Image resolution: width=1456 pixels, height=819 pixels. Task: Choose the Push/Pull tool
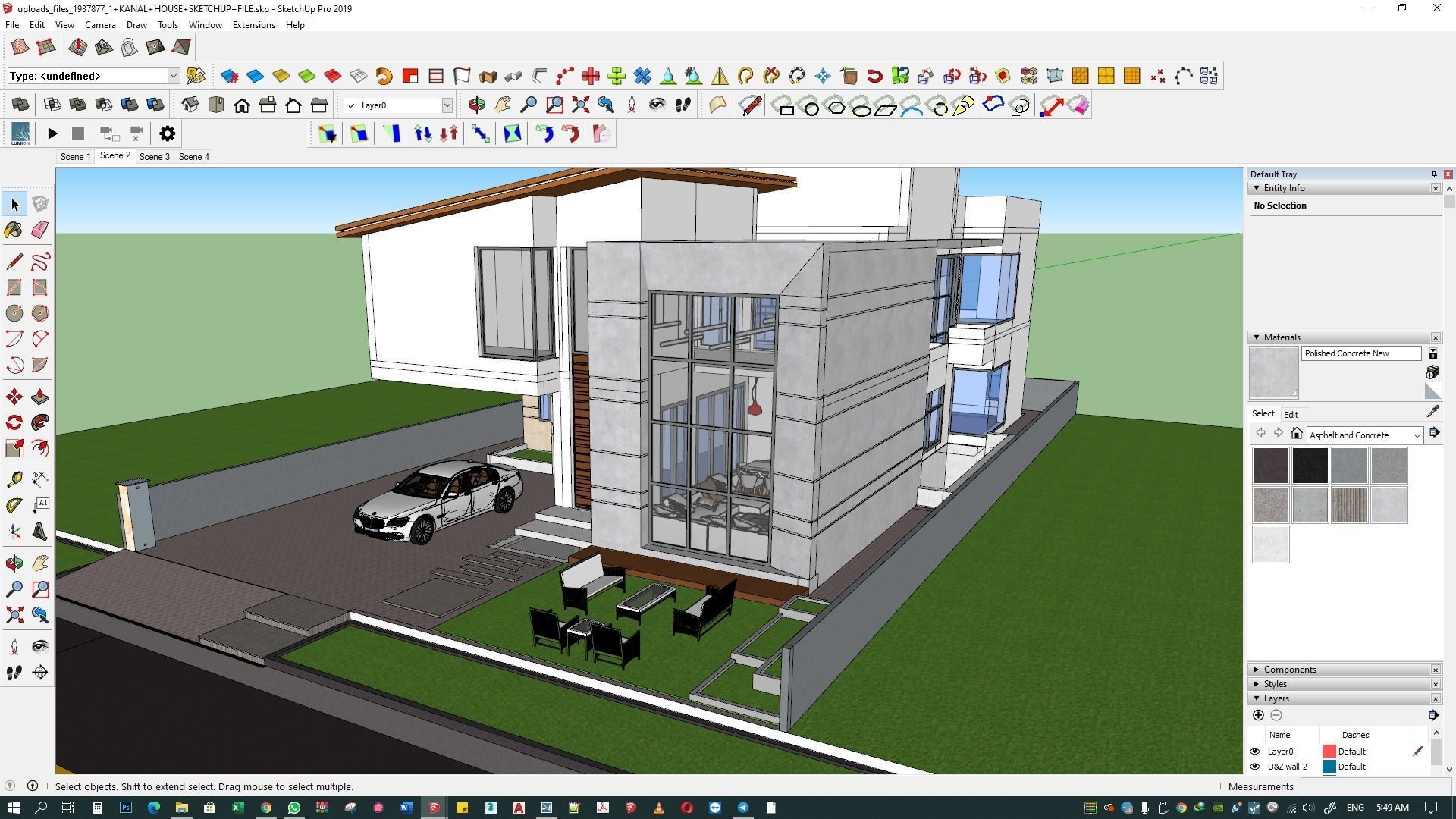tap(40, 397)
